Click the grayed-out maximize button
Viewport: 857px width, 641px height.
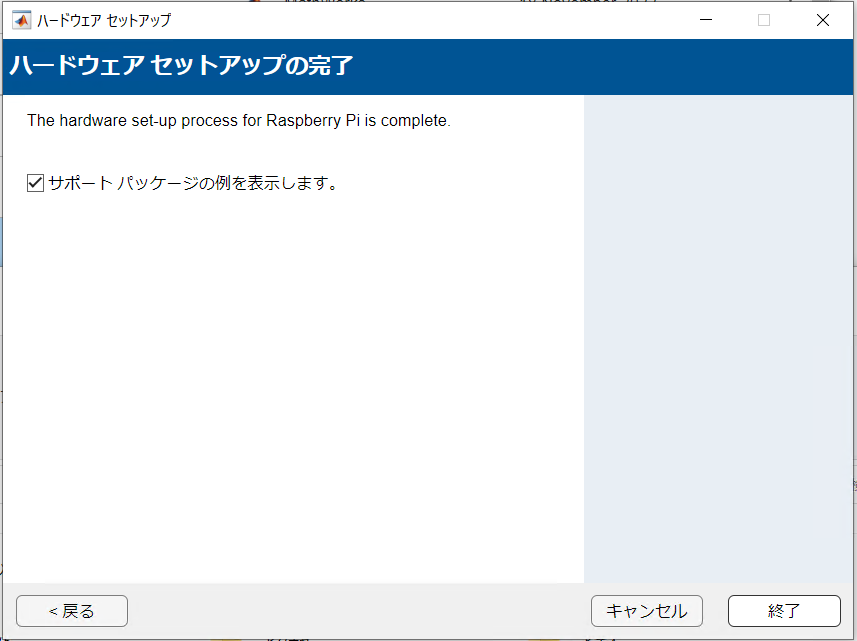pyautogui.click(x=764, y=20)
